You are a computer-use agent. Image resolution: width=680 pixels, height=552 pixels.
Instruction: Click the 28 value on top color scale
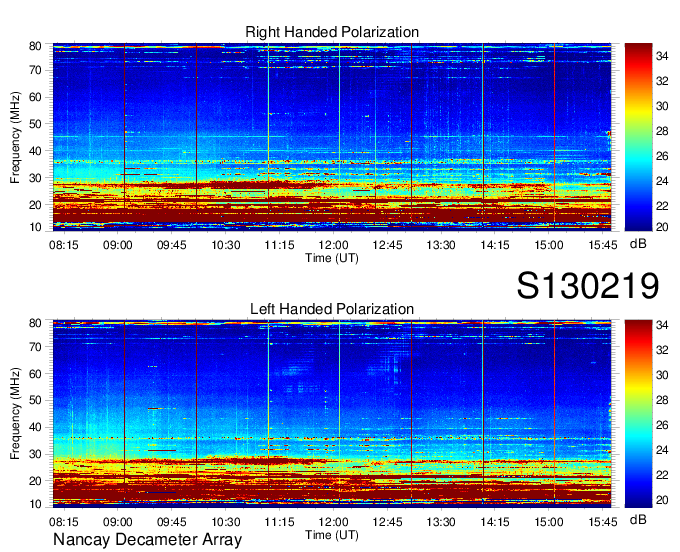[x=662, y=131]
